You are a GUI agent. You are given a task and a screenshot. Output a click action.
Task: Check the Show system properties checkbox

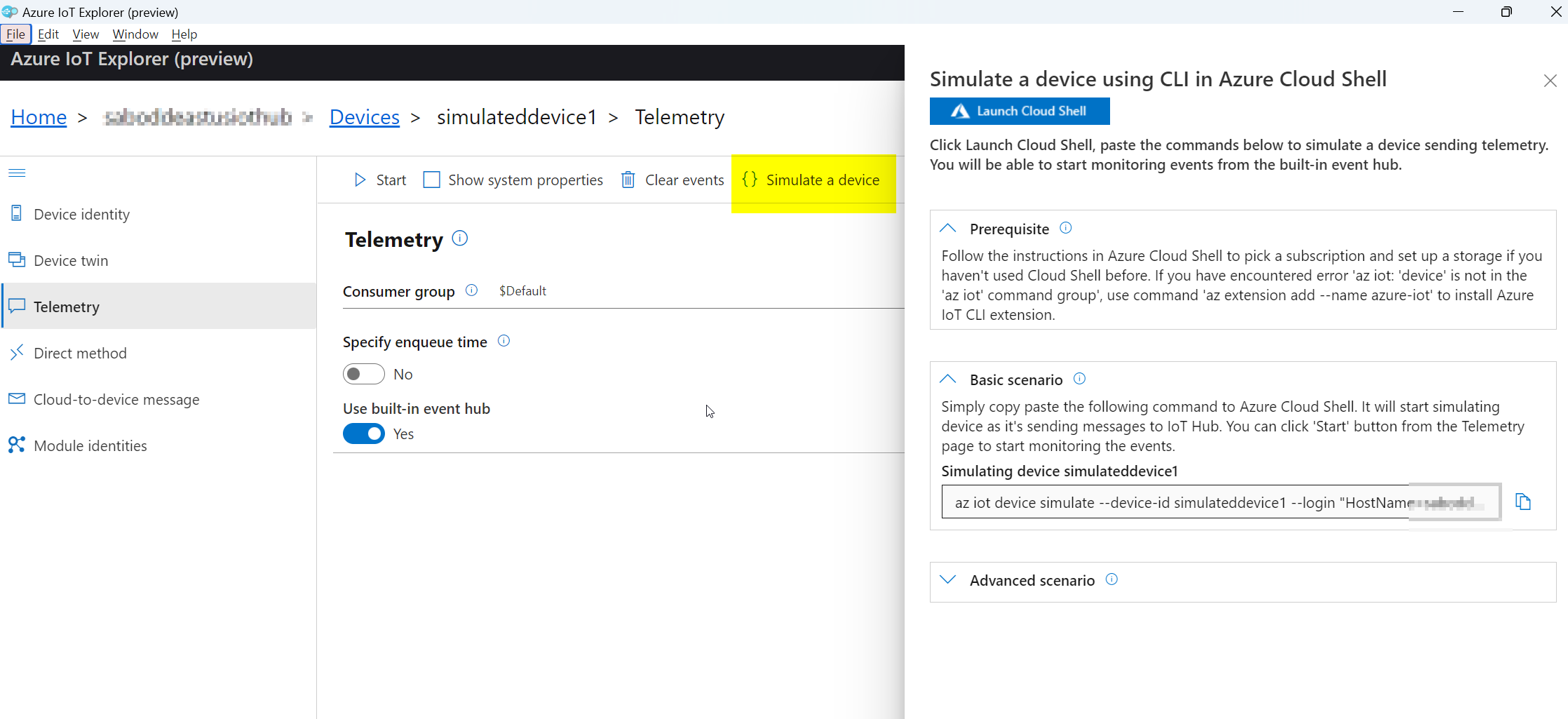tap(431, 180)
